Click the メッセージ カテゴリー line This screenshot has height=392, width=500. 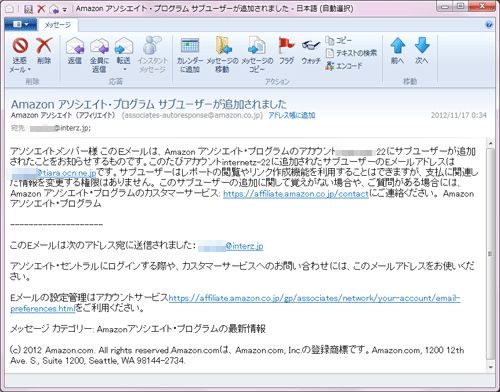[138, 329]
